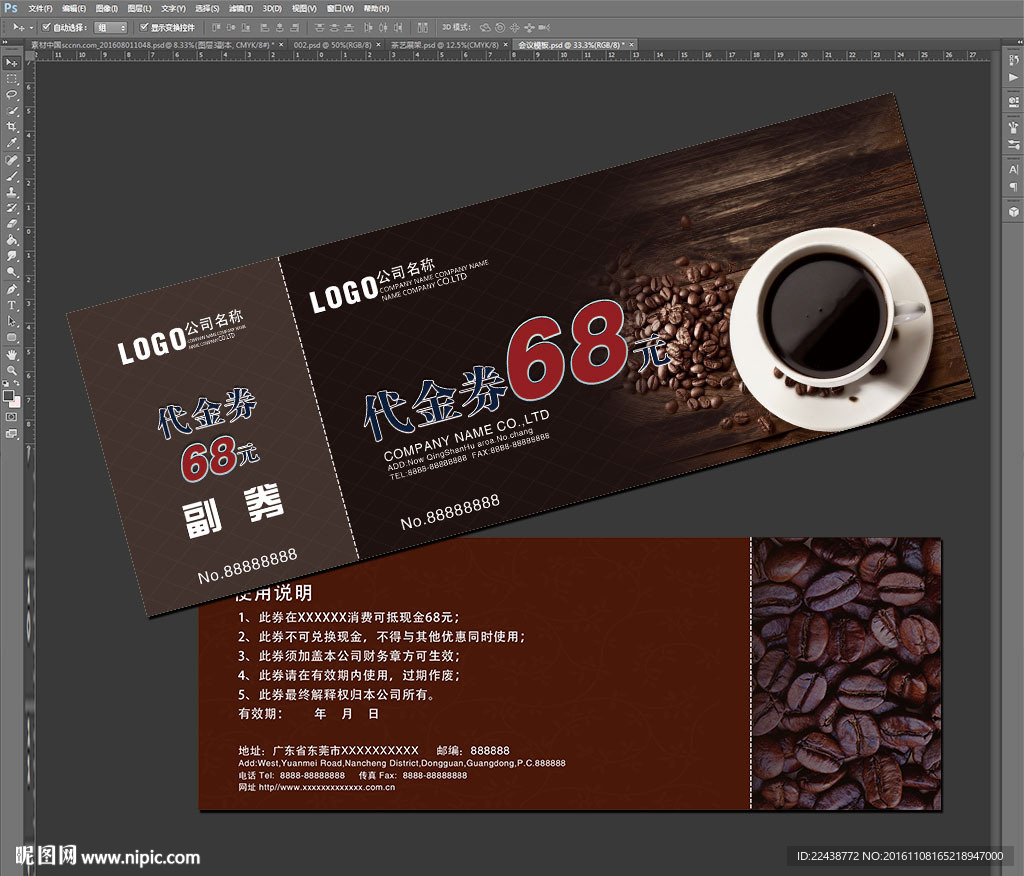Swap foreground and background colors
The width and height of the screenshot is (1024, 876).
(16, 383)
